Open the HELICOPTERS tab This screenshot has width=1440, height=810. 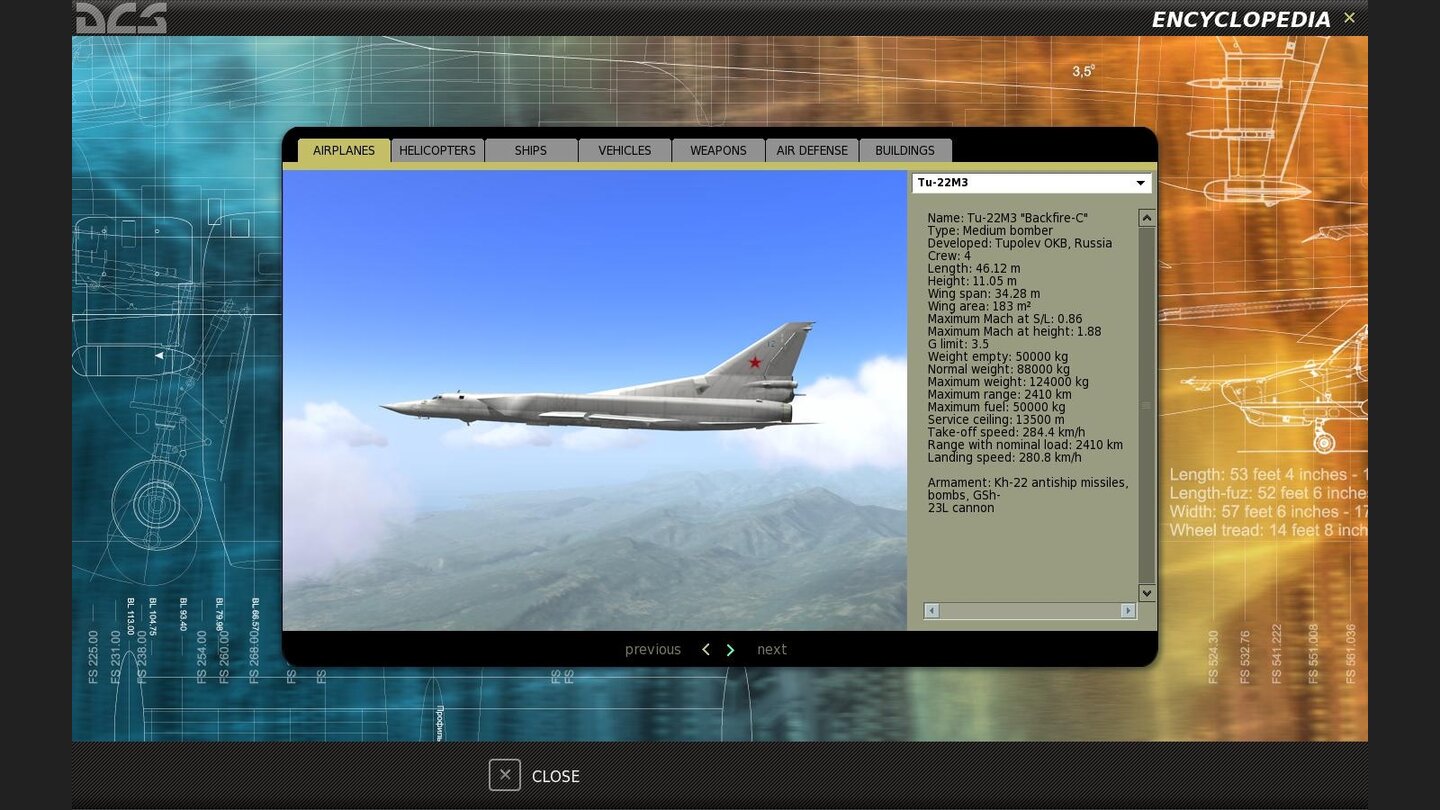[x=437, y=150]
